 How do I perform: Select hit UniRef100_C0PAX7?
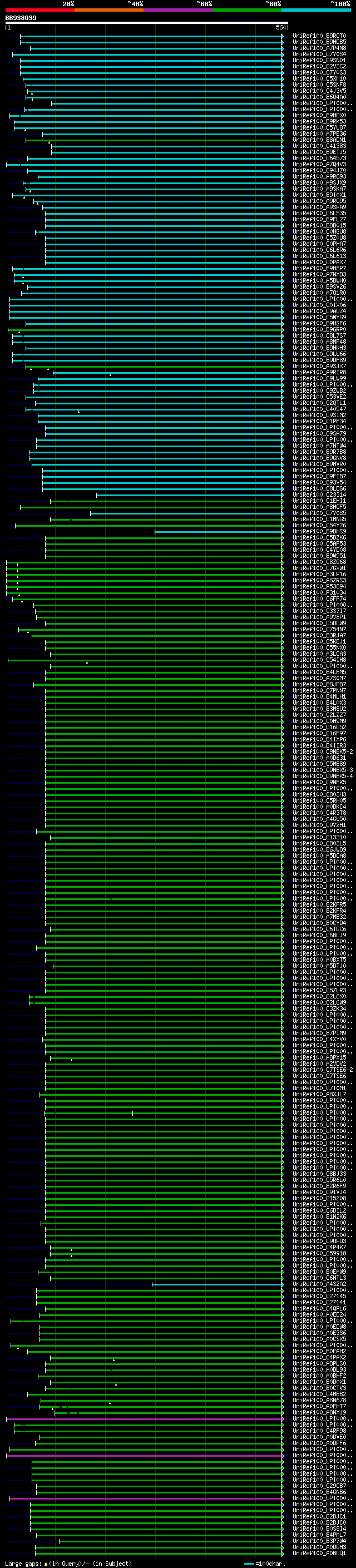click(319, 263)
